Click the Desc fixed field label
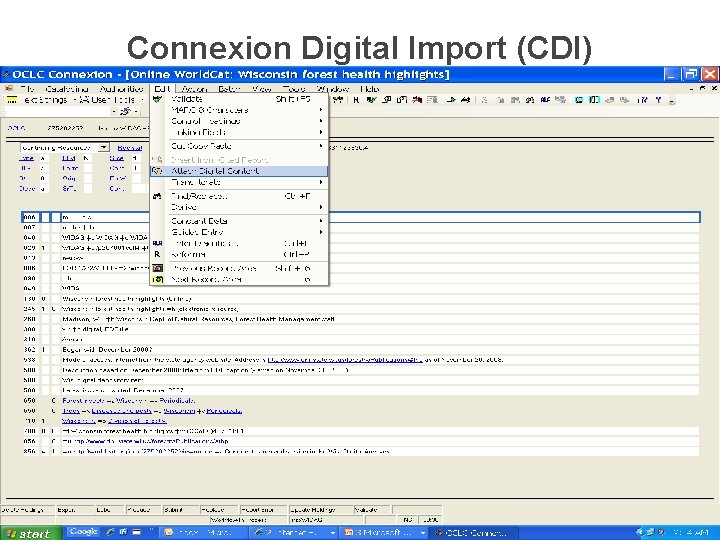This screenshot has width=720, height=540. [x=26, y=188]
